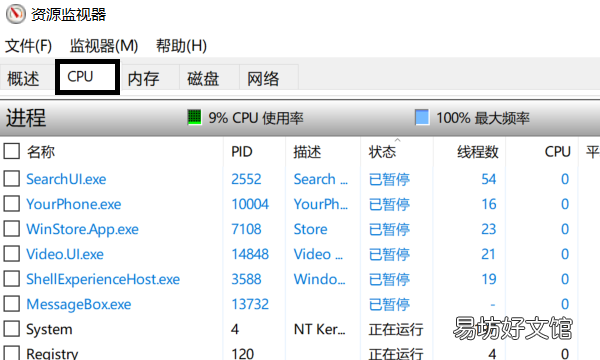
Task: Sort by the 名称 column
Action: pyautogui.click(x=41, y=152)
